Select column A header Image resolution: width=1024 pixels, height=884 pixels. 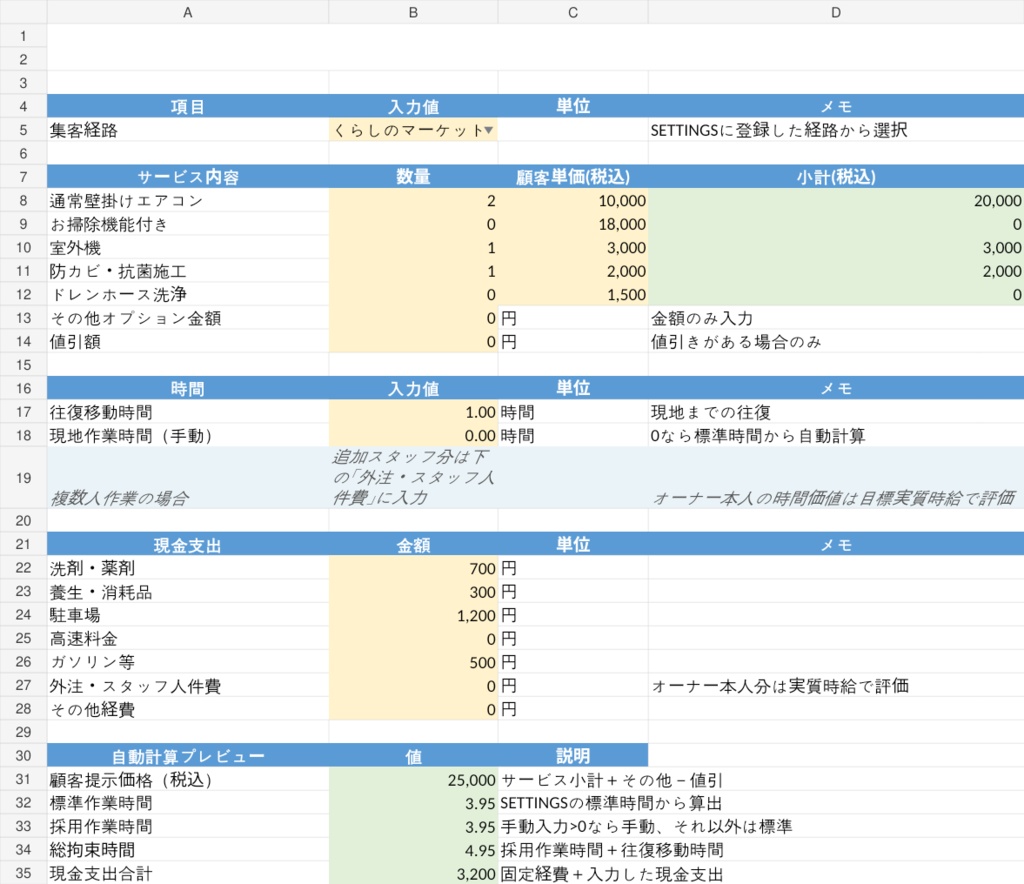pos(187,12)
